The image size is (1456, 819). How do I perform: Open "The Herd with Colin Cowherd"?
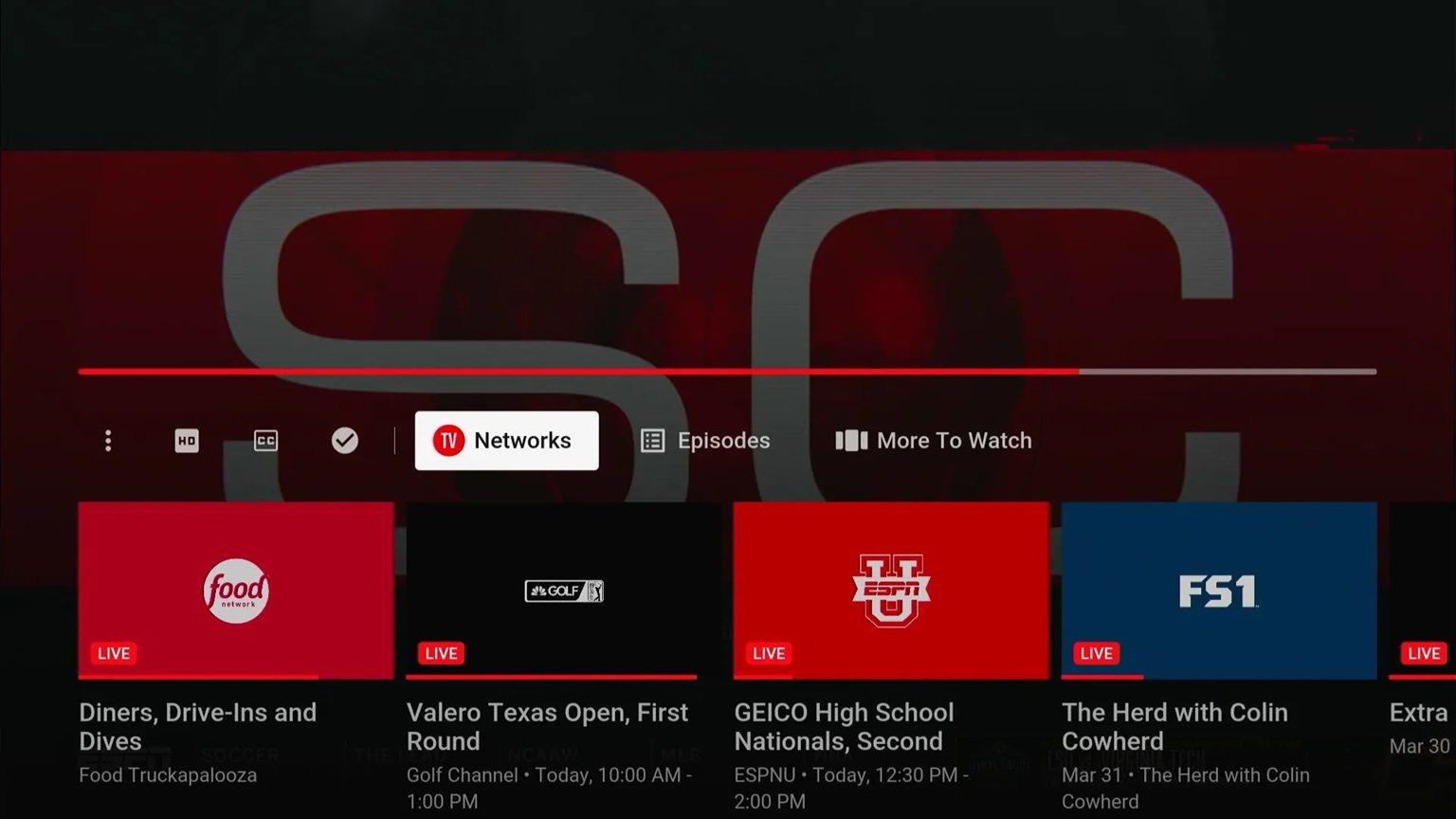click(x=1174, y=726)
